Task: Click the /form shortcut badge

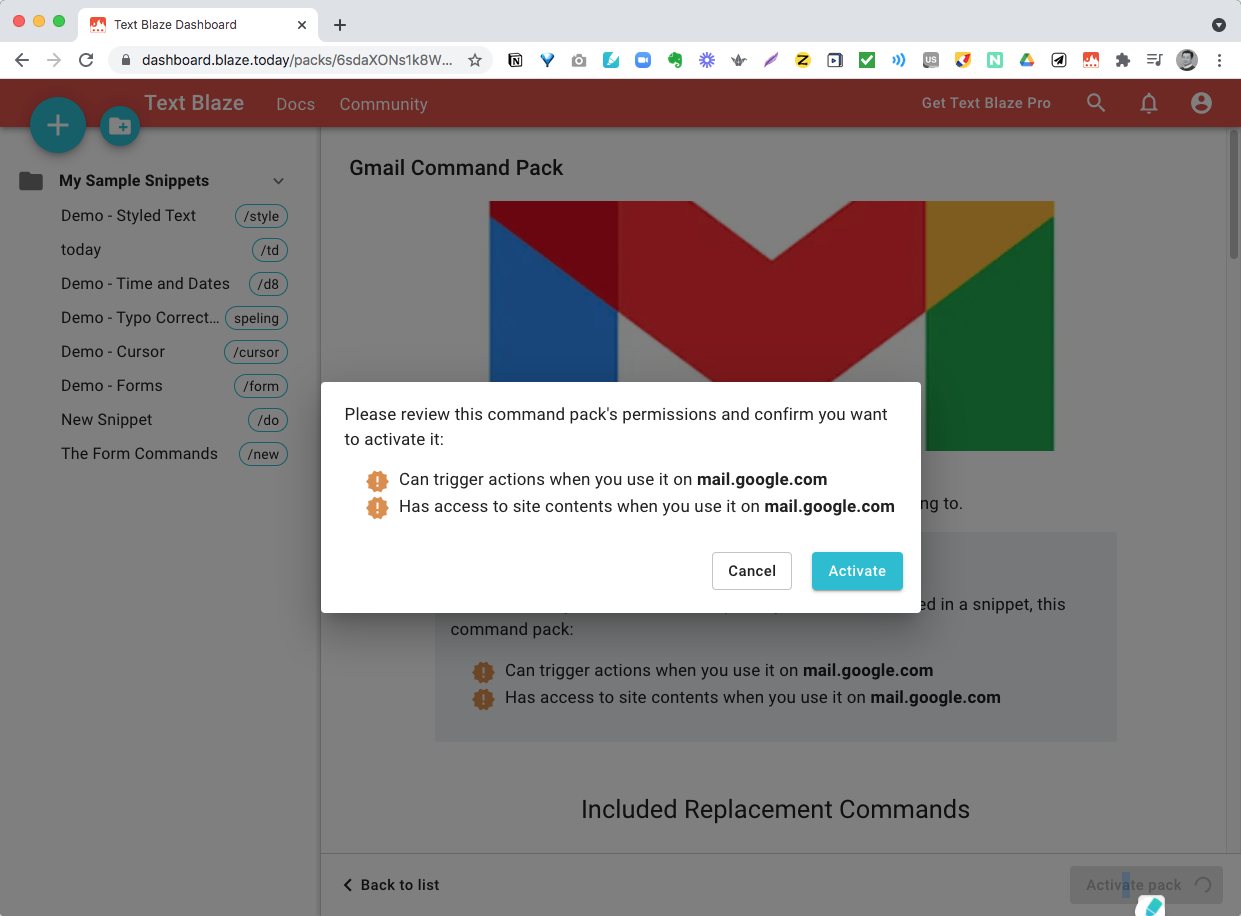Action: [x=261, y=386]
